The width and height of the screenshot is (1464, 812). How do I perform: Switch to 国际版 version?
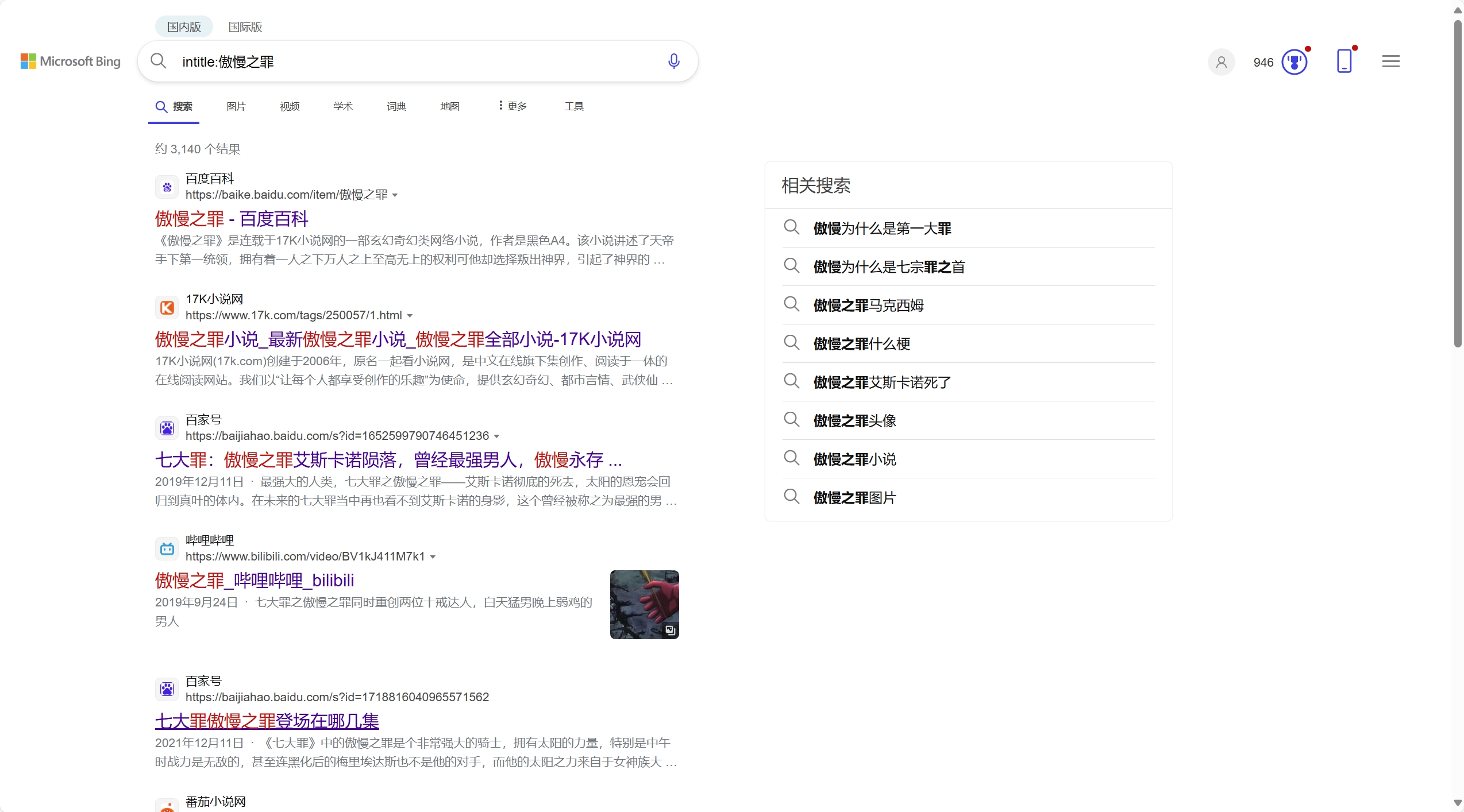pyautogui.click(x=245, y=26)
